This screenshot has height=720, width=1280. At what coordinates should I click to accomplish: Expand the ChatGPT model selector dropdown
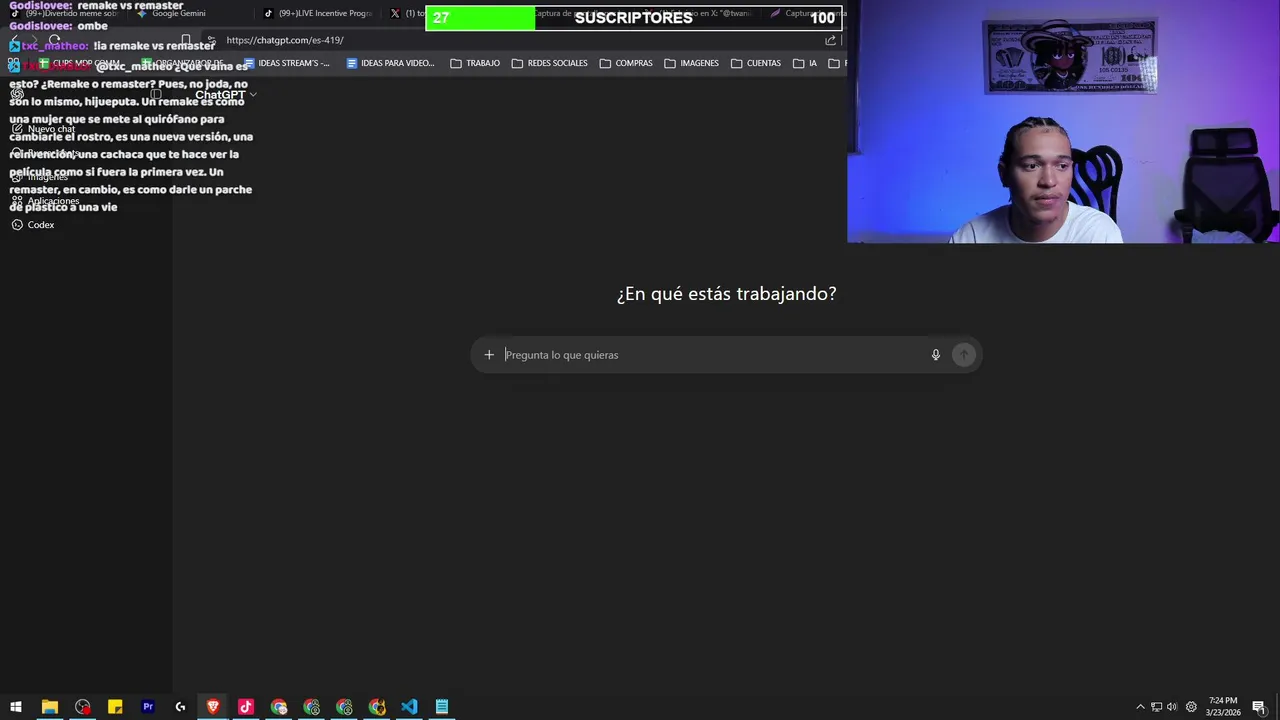pyautogui.click(x=226, y=95)
